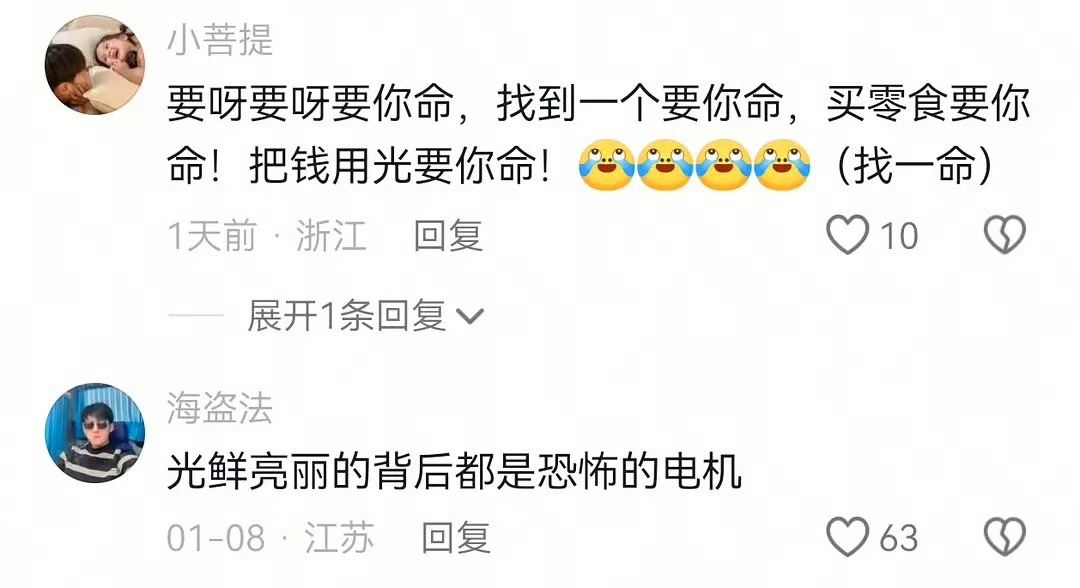Image resolution: width=1080 pixels, height=588 pixels.
Task: Open username 小菩提
Action: (x=220, y=39)
